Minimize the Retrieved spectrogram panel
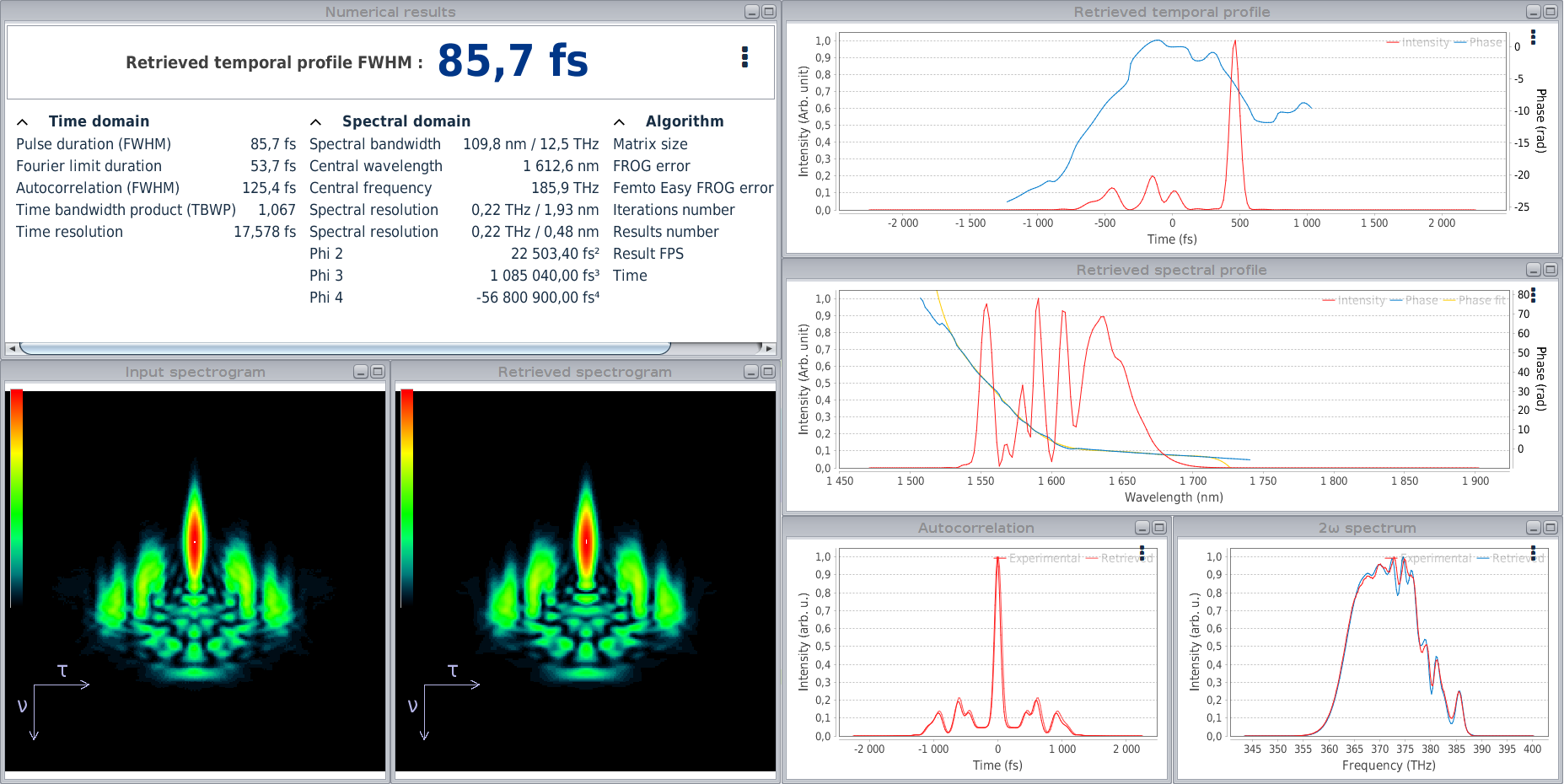The height and width of the screenshot is (784, 1564). pos(751,372)
